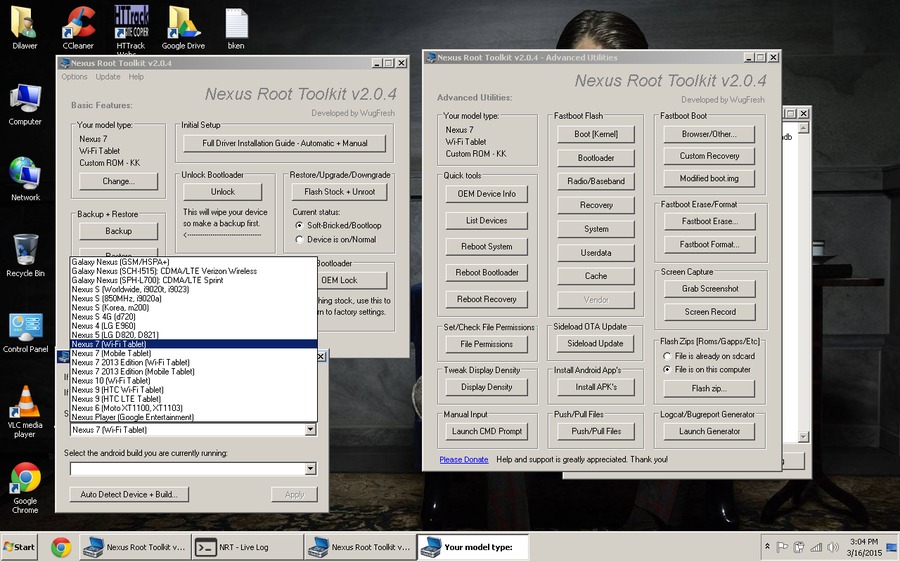Open the Recycle Bin icon
The height and width of the screenshot is (562, 900).
(x=25, y=255)
